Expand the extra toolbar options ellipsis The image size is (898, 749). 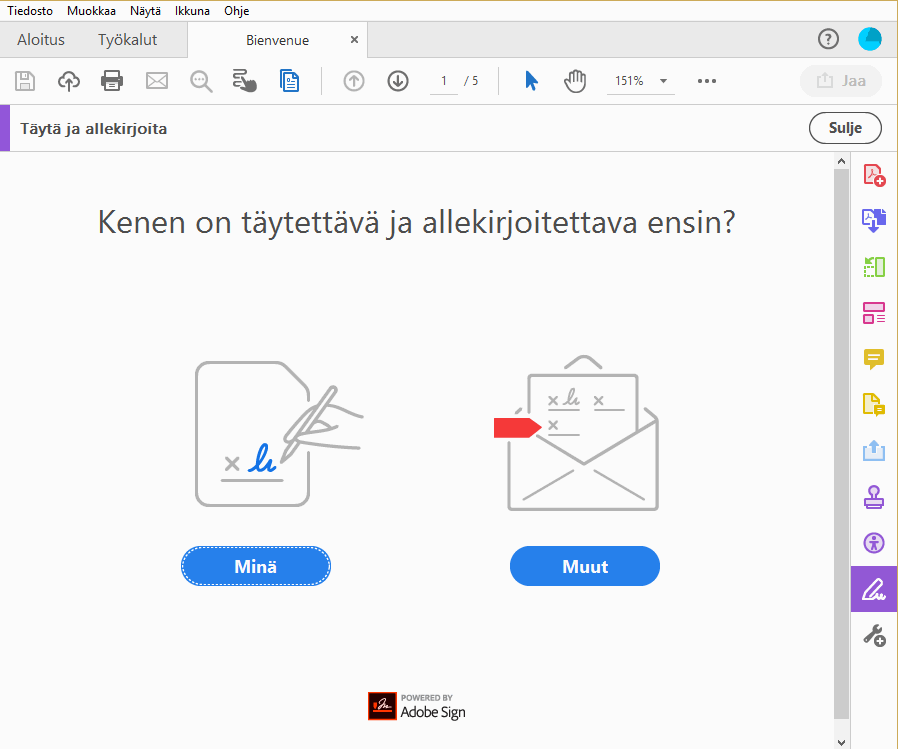coord(707,81)
